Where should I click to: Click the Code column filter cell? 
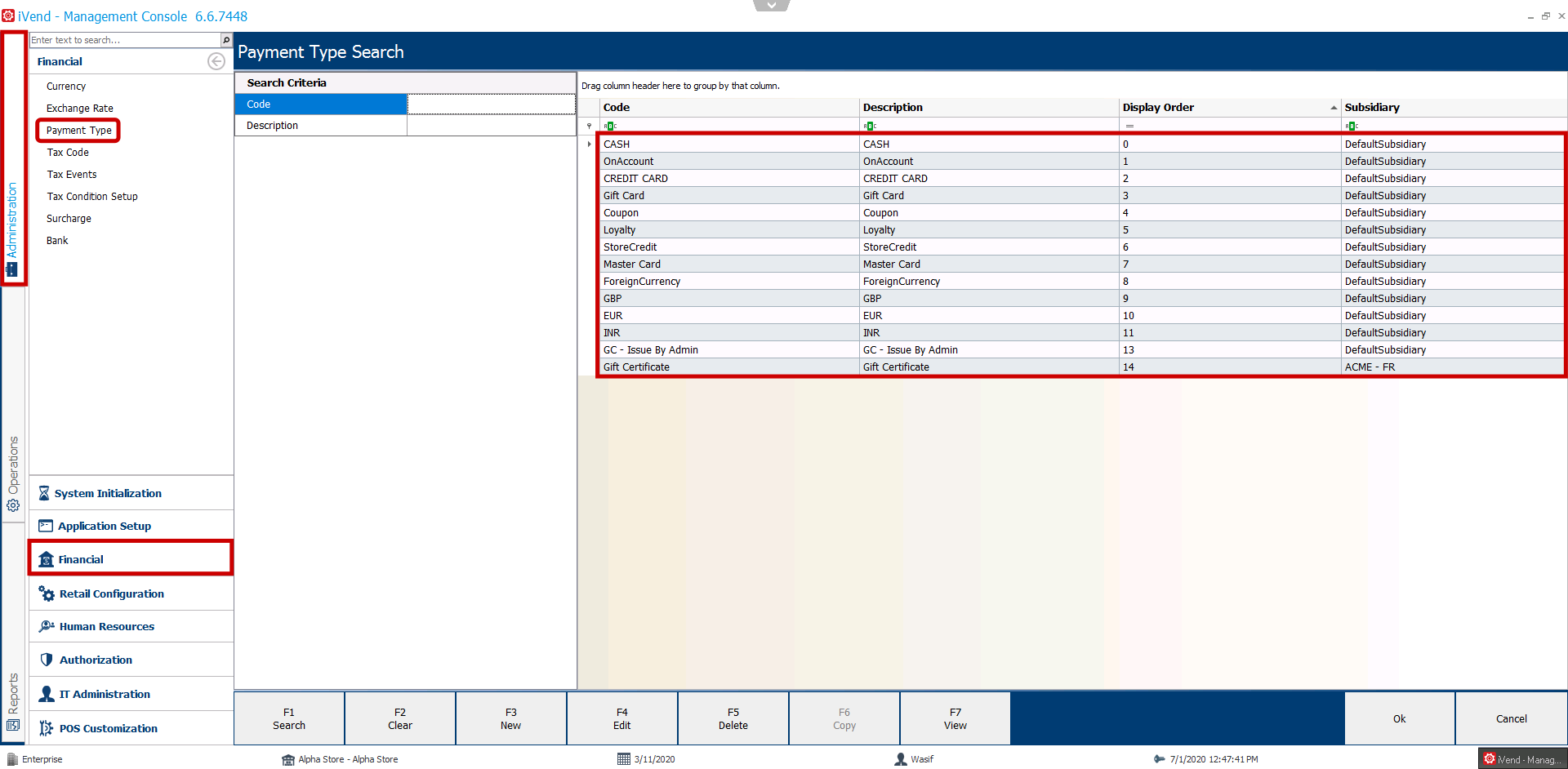tap(729, 126)
